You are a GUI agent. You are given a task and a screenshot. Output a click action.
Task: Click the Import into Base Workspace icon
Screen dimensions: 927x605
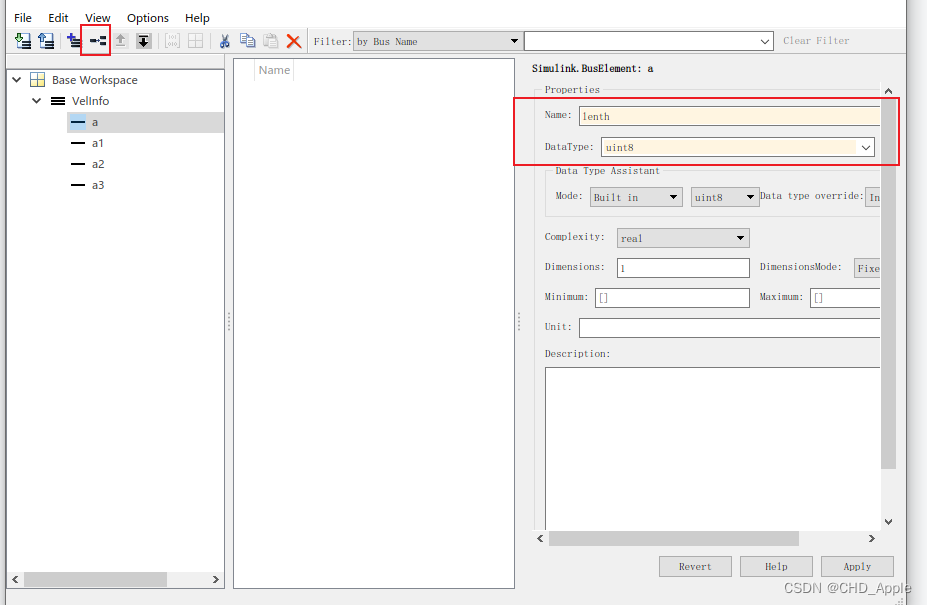coord(22,40)
